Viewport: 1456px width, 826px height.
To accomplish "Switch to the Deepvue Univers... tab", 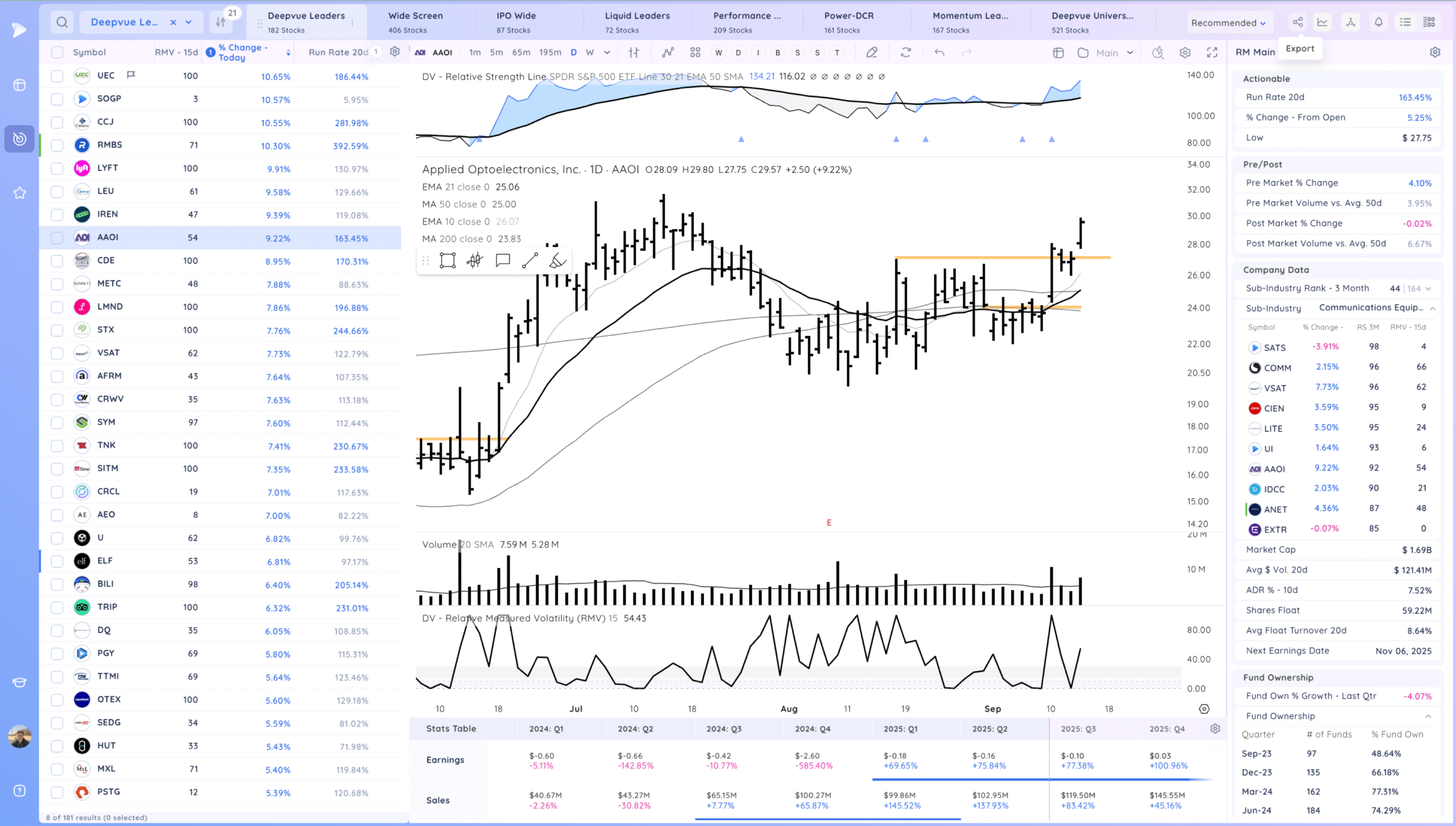I will pyautogui.click(x=1092, y=22).
